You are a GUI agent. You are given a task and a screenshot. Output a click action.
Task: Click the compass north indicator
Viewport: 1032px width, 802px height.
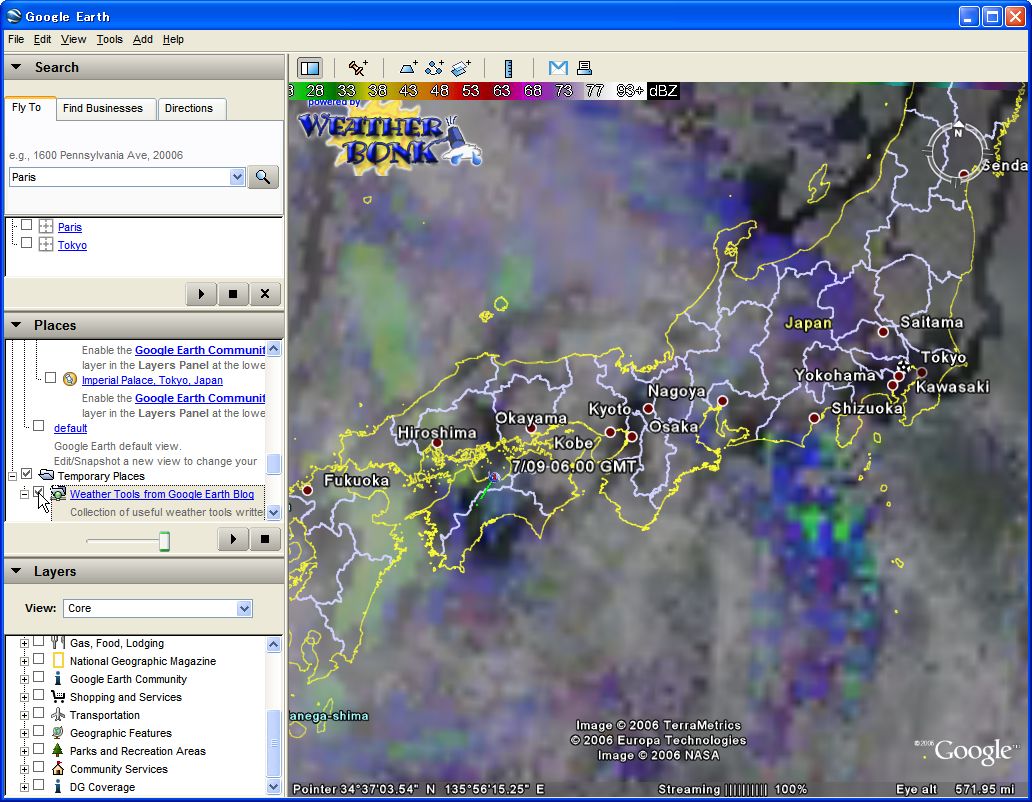click(958, 130)
